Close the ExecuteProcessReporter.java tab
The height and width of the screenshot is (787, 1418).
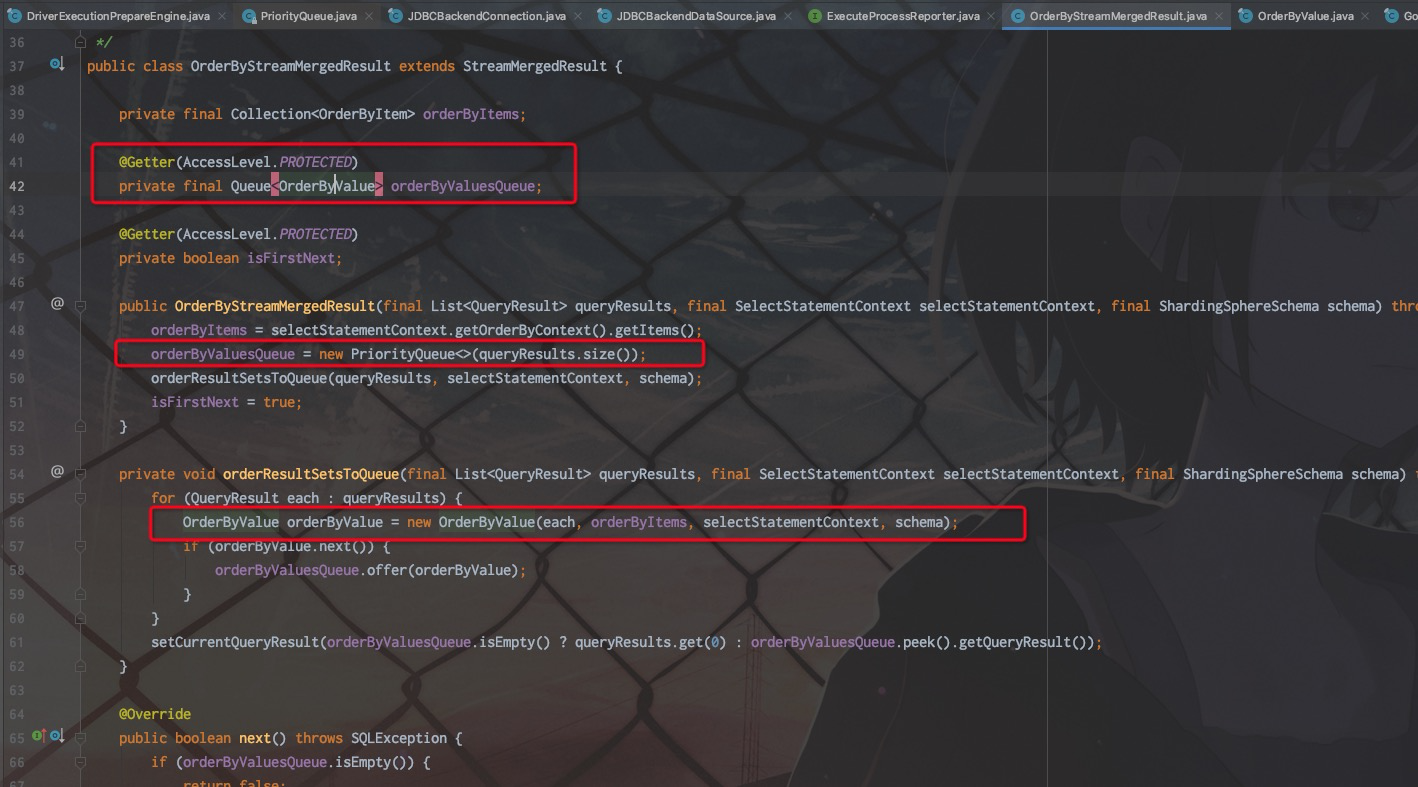pos(990,16)
